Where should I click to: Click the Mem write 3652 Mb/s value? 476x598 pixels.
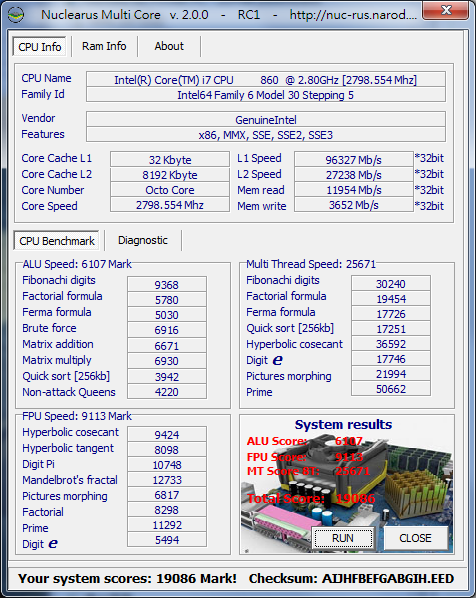click(x=354, y=205)
